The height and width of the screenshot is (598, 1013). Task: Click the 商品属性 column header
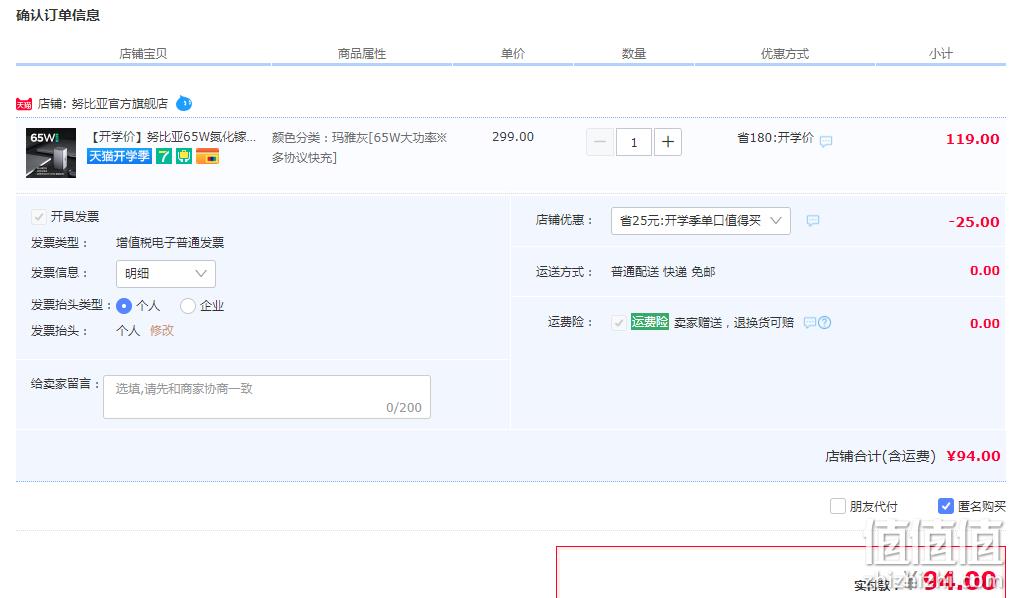tap(362, 54)
